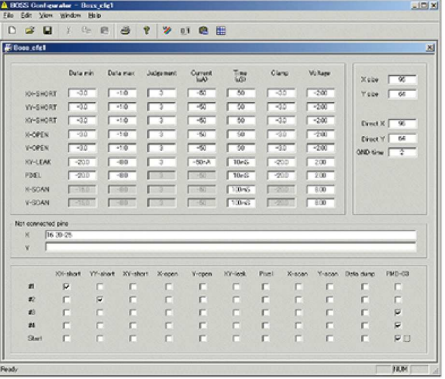Open the File menu
445x379 pixels.
point(8,15)
